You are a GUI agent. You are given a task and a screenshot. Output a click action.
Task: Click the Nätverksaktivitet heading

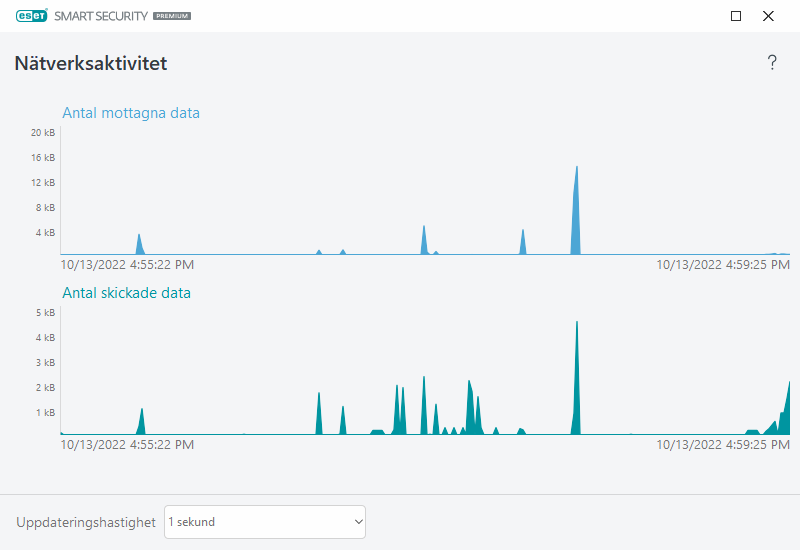91,63
